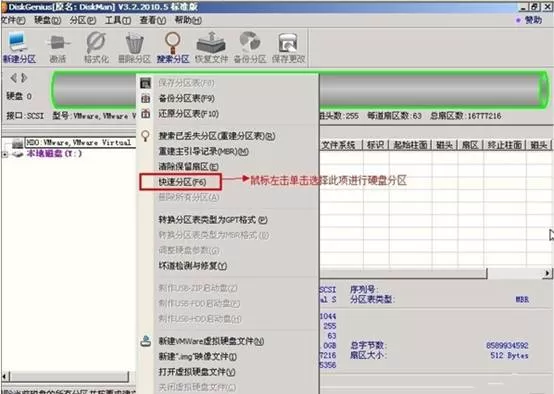
Task: Click the 8589934592 total bytes value
Action: coord(507,345)
